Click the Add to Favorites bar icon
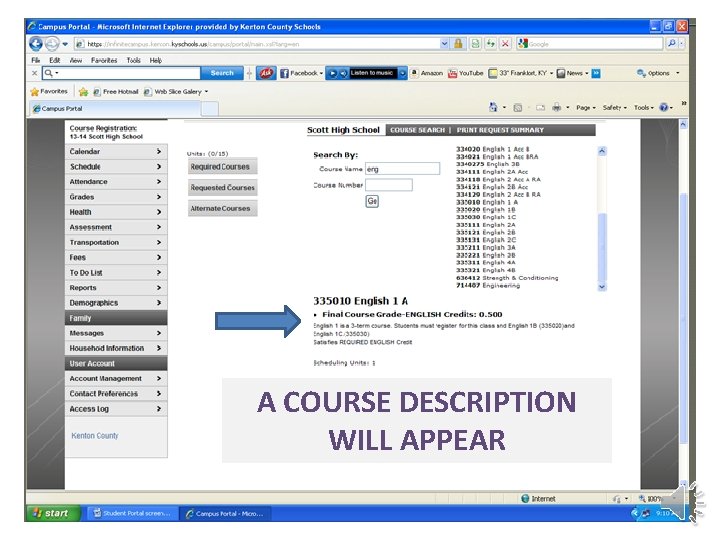 83,92
